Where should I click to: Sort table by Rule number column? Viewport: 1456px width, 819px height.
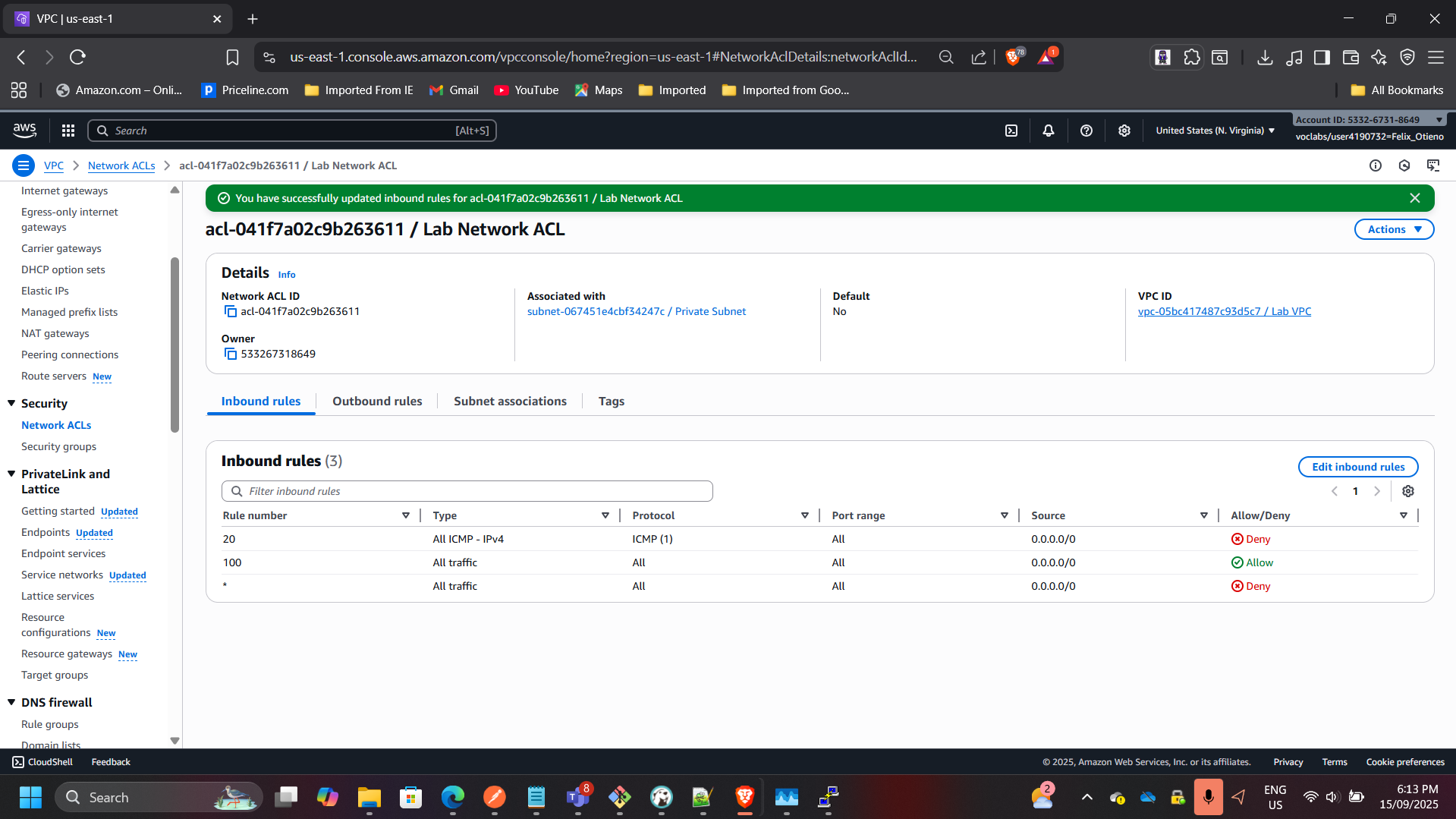(x=255, y=515)
